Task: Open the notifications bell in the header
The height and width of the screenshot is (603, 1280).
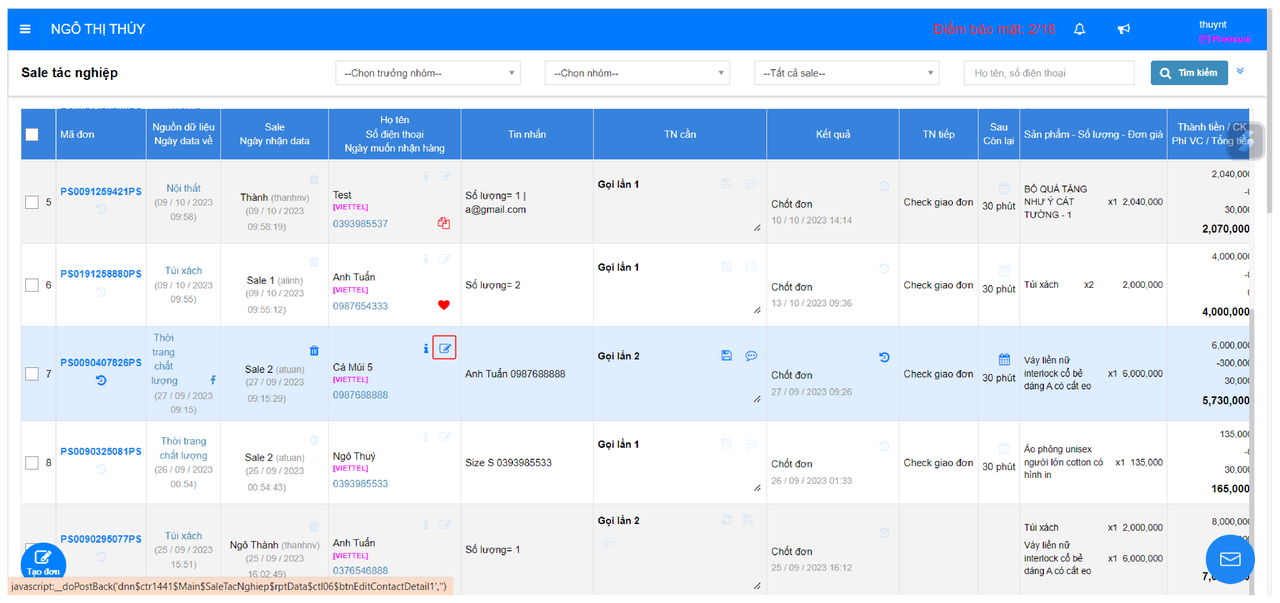Action: tap(1080, 29)
